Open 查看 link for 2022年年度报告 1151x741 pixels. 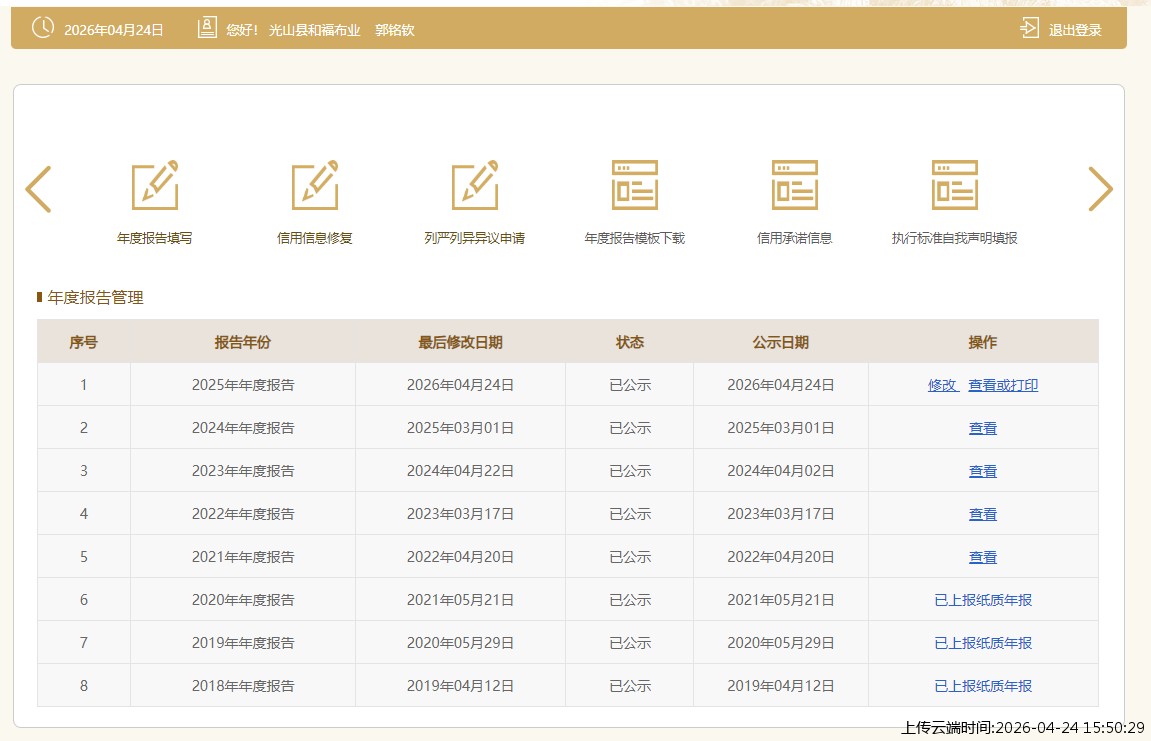point(983,514)
